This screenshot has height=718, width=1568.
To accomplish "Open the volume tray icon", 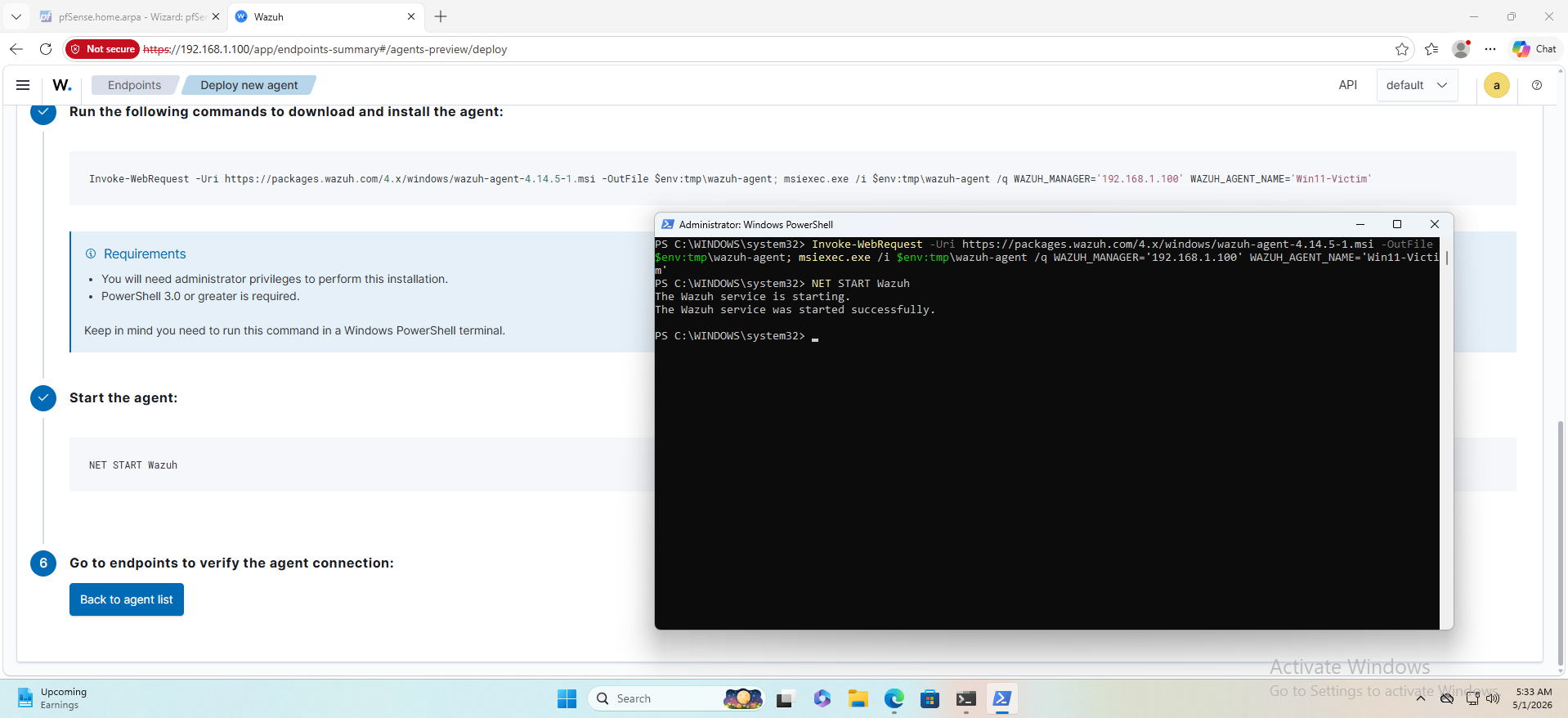I will coord(1493,698).
